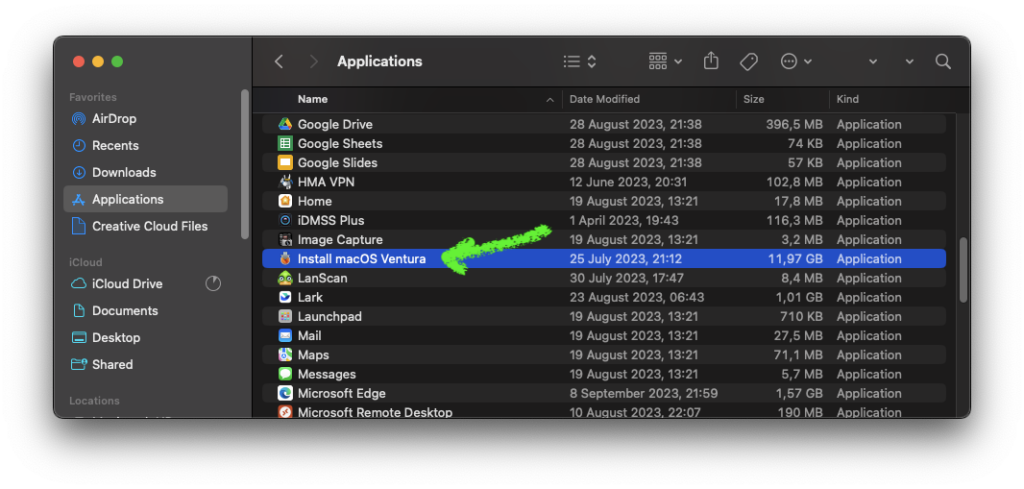Viewport: 1024px width, 489px height.
Task: Open the group-by options dropdown
Action: point(665,61)
